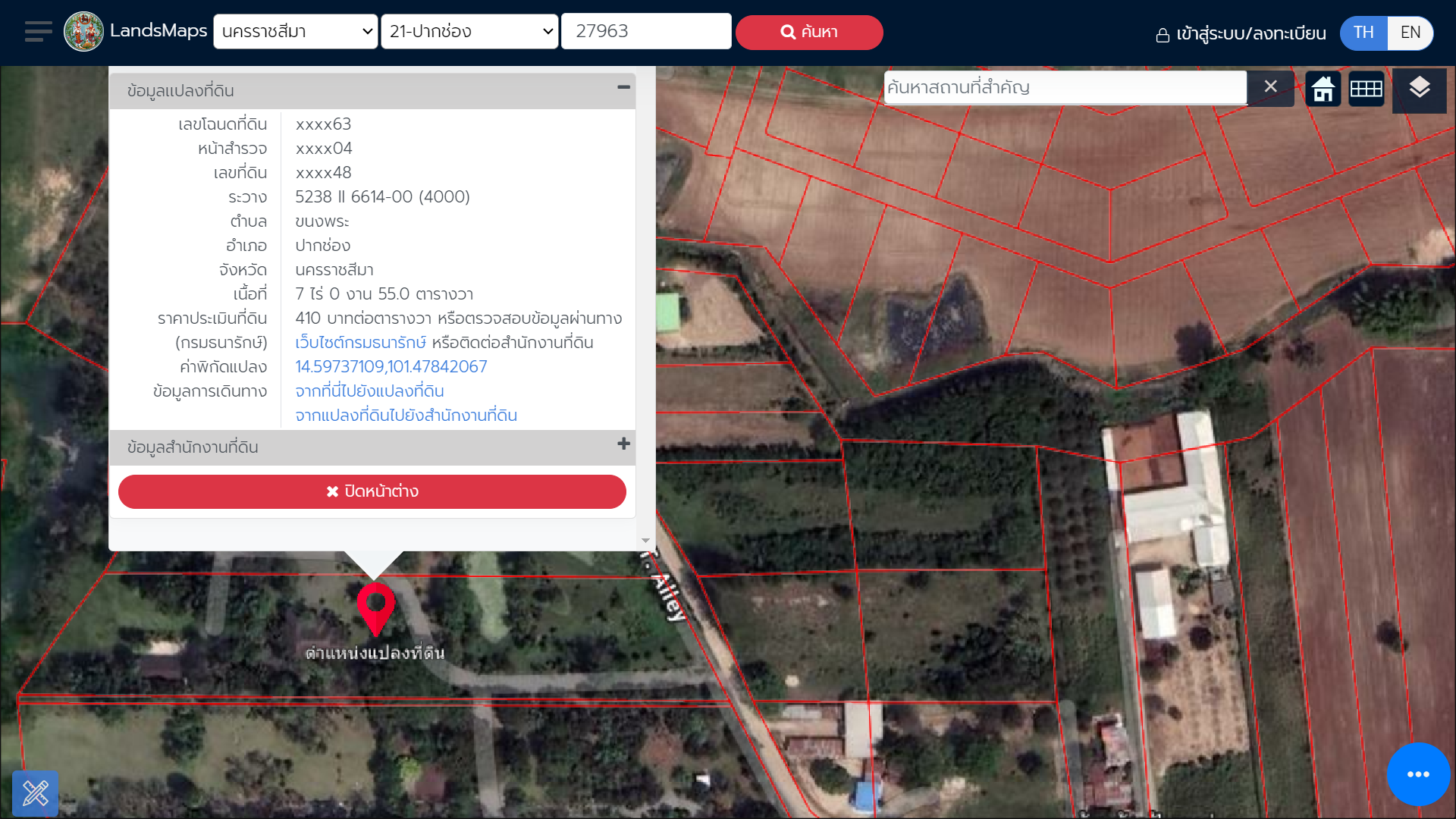The width and height of the screenshot is (1456, 819).
Task: Clear the important place search box
Action: coord(1270,87)
